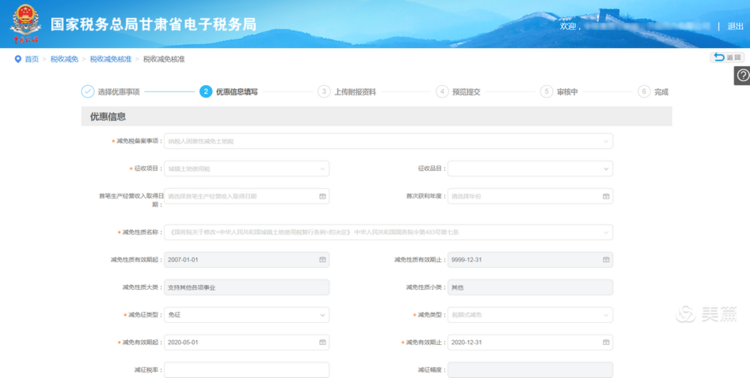Image resolution: width=750 pixels, height=378 pixels.
Task: Click the help question mark icon
Action: (742, 76)
